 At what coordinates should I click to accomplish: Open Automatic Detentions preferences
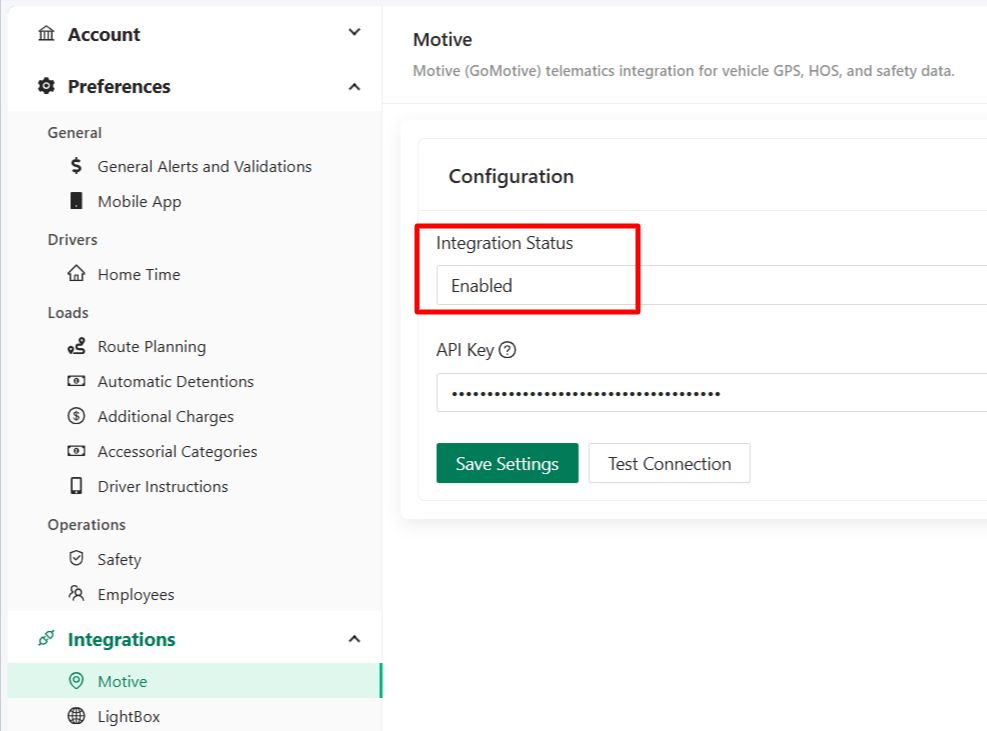pos(176,382)
